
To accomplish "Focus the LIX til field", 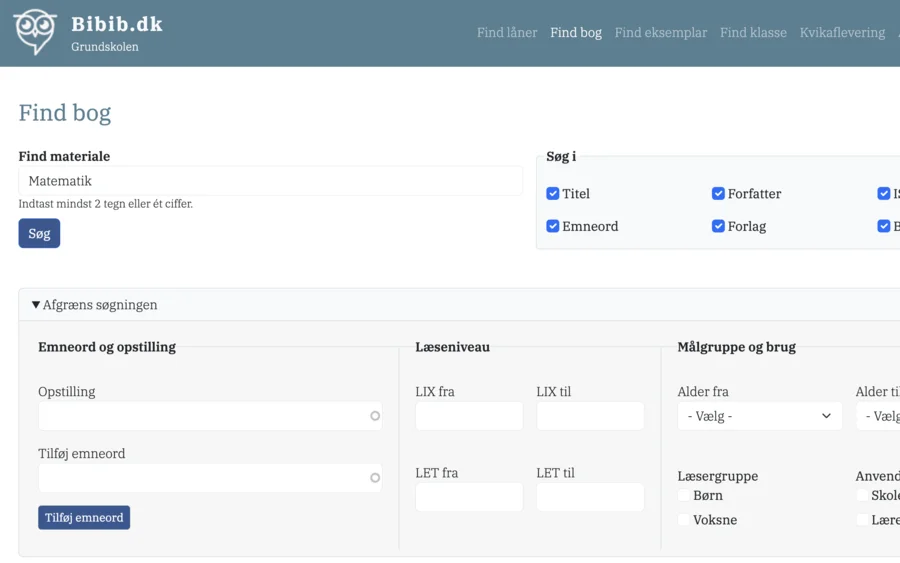I will (x=590, y=416).
